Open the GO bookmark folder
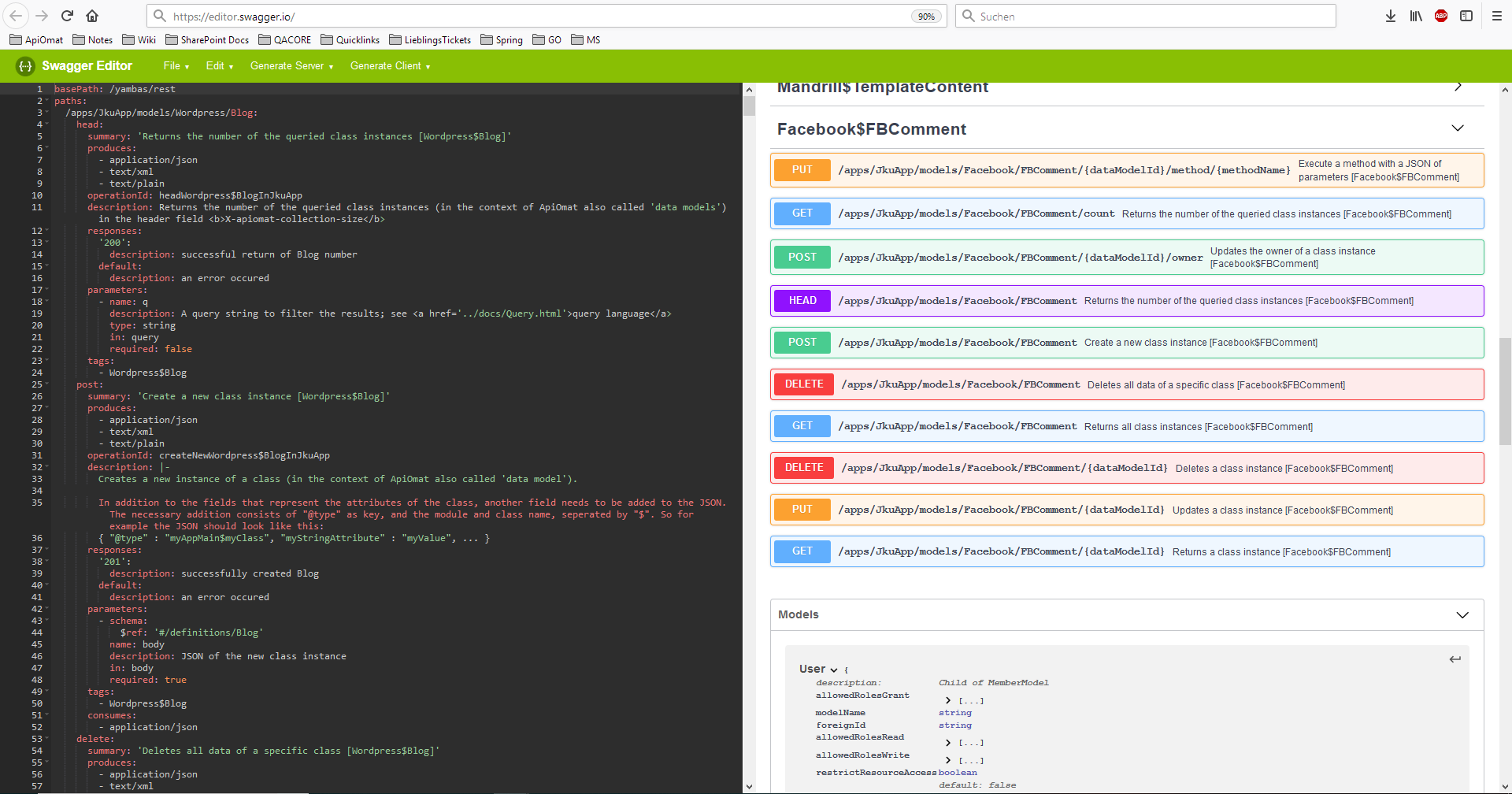 click(x=547, y=40)
